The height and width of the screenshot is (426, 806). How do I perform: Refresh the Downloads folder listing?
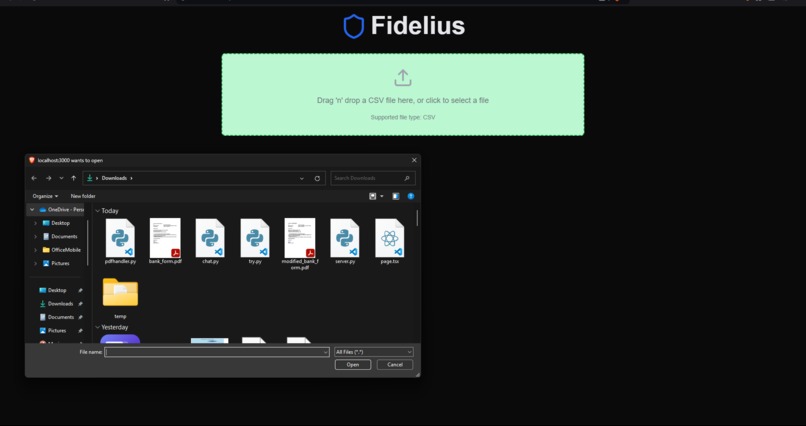click(317, 178)
